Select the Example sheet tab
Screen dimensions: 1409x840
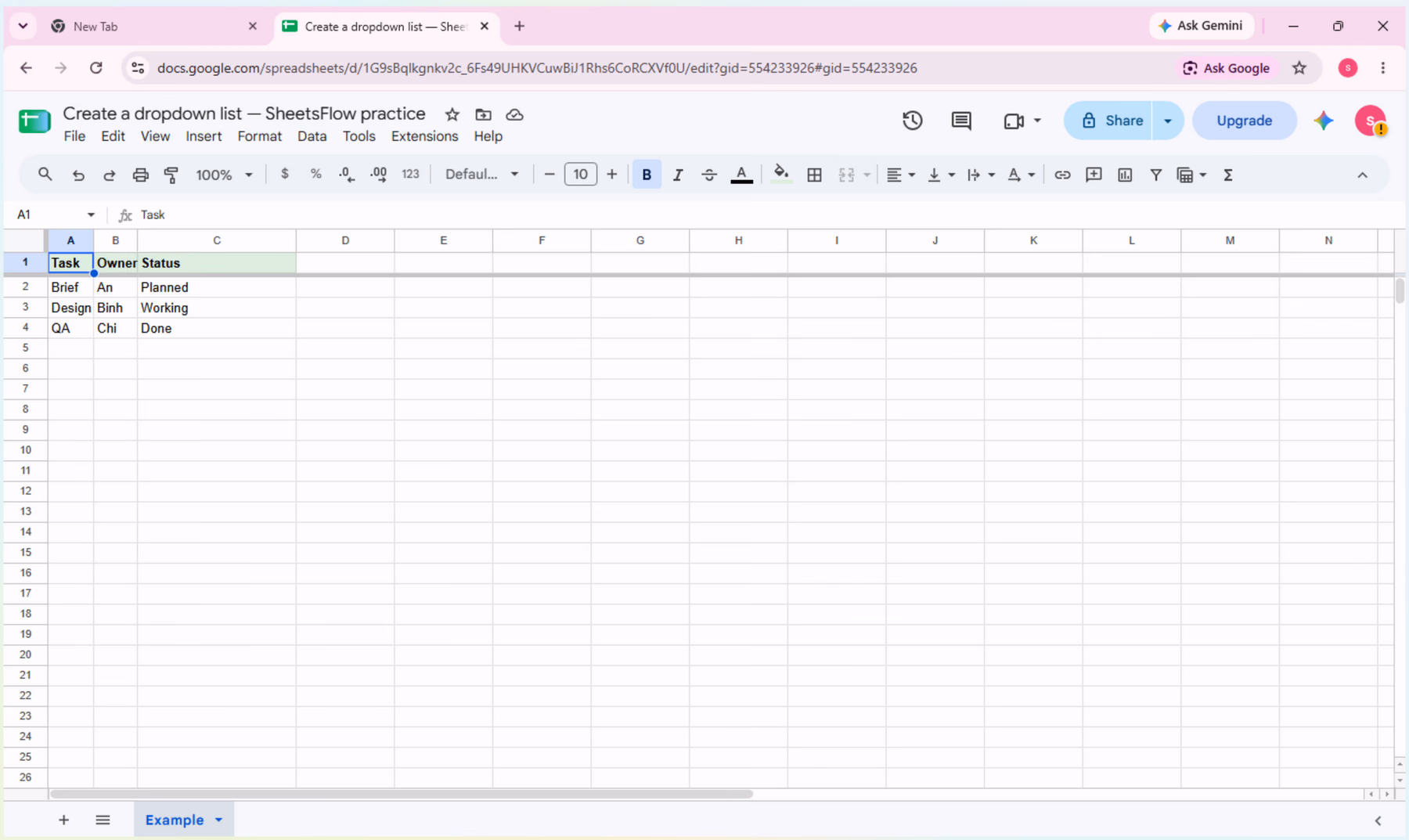(x=175, y=820)
